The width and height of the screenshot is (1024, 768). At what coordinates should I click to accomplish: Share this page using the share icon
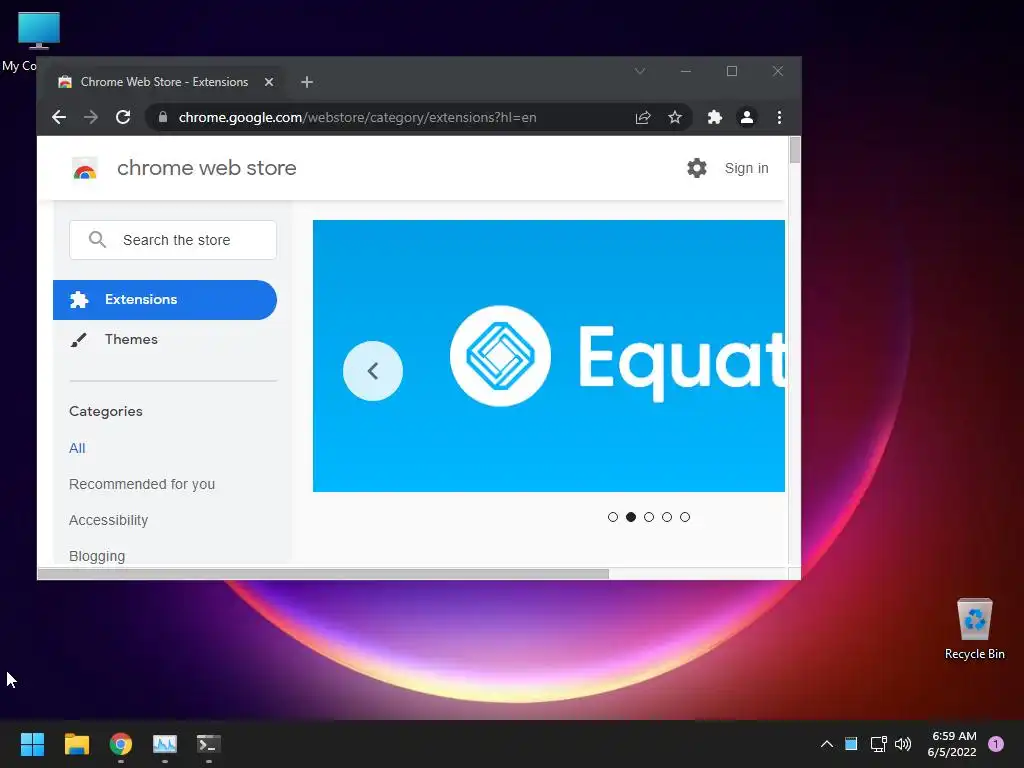click(x=643, y=117)
